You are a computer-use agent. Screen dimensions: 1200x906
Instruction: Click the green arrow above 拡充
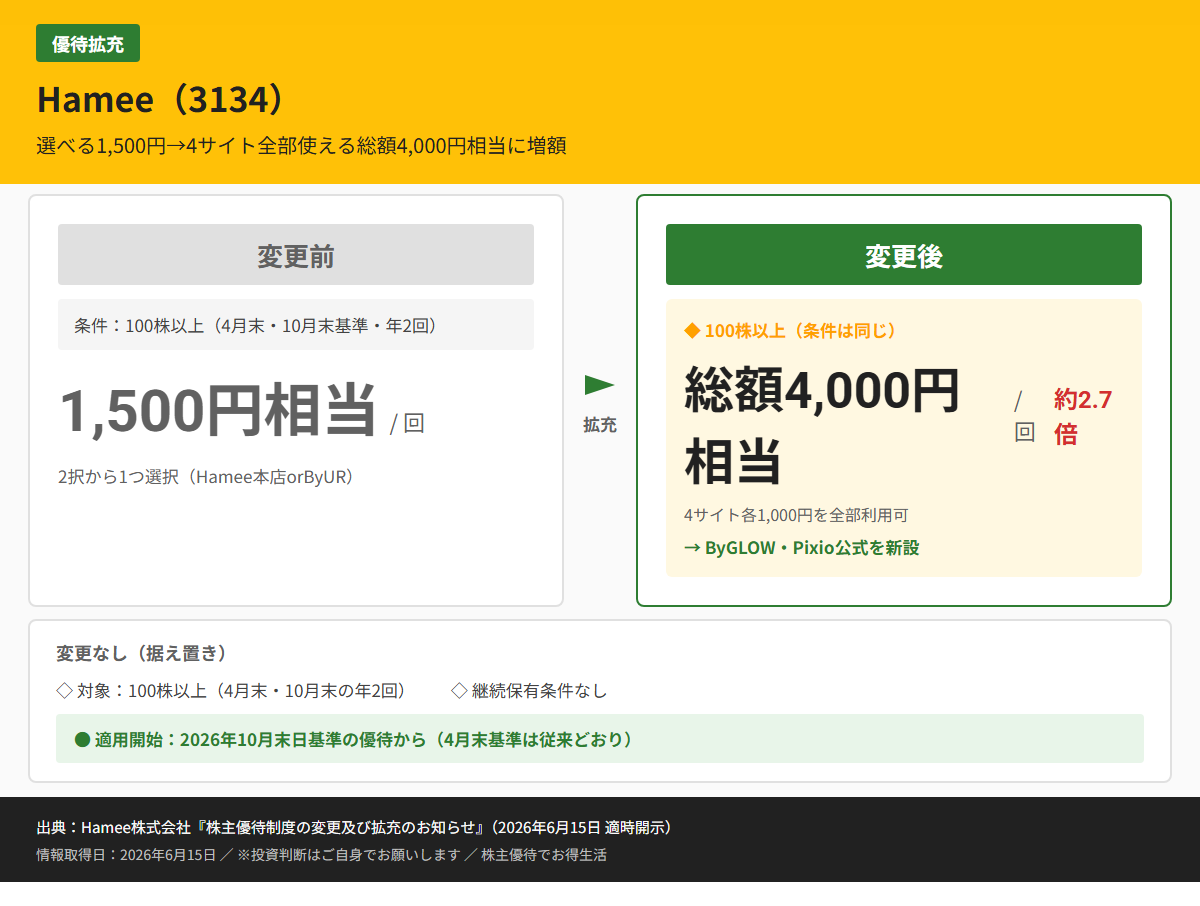(x=599, y=385)
